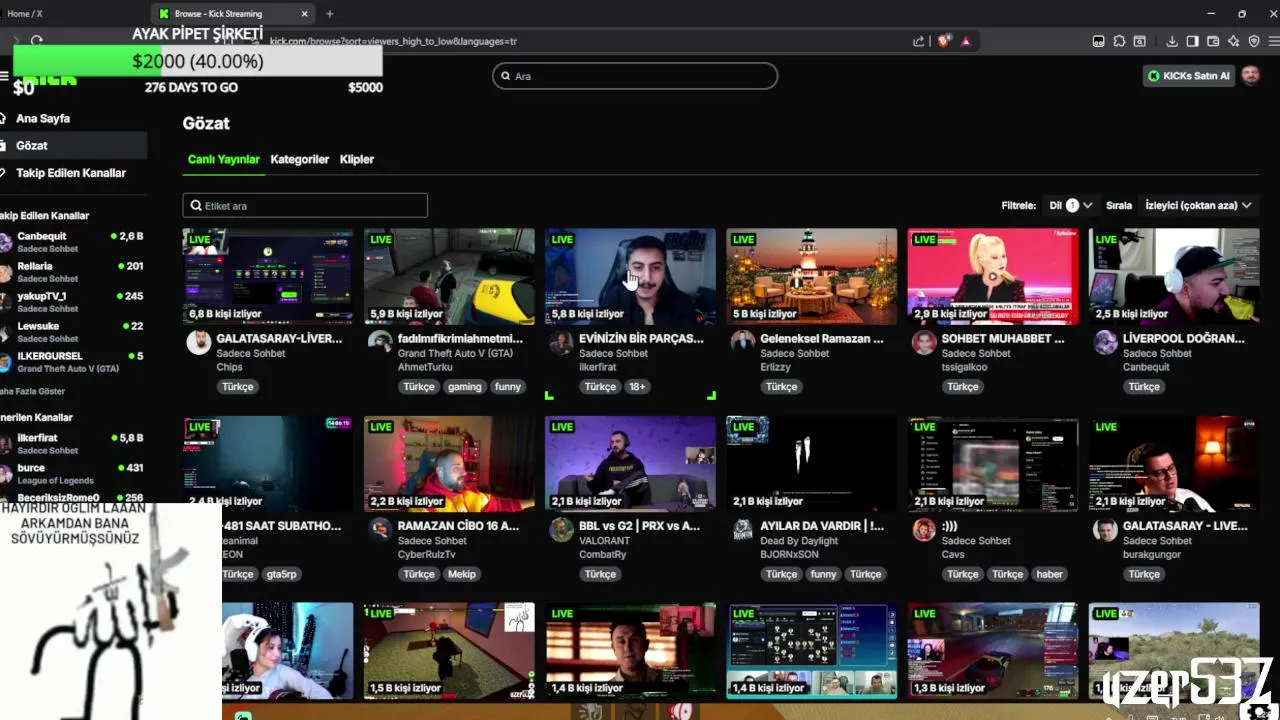The width and height of the screenshot is (1280, 720).
Task: Open the BBL vs G2 VALORANT stream thumbnail
Action: 631,463
